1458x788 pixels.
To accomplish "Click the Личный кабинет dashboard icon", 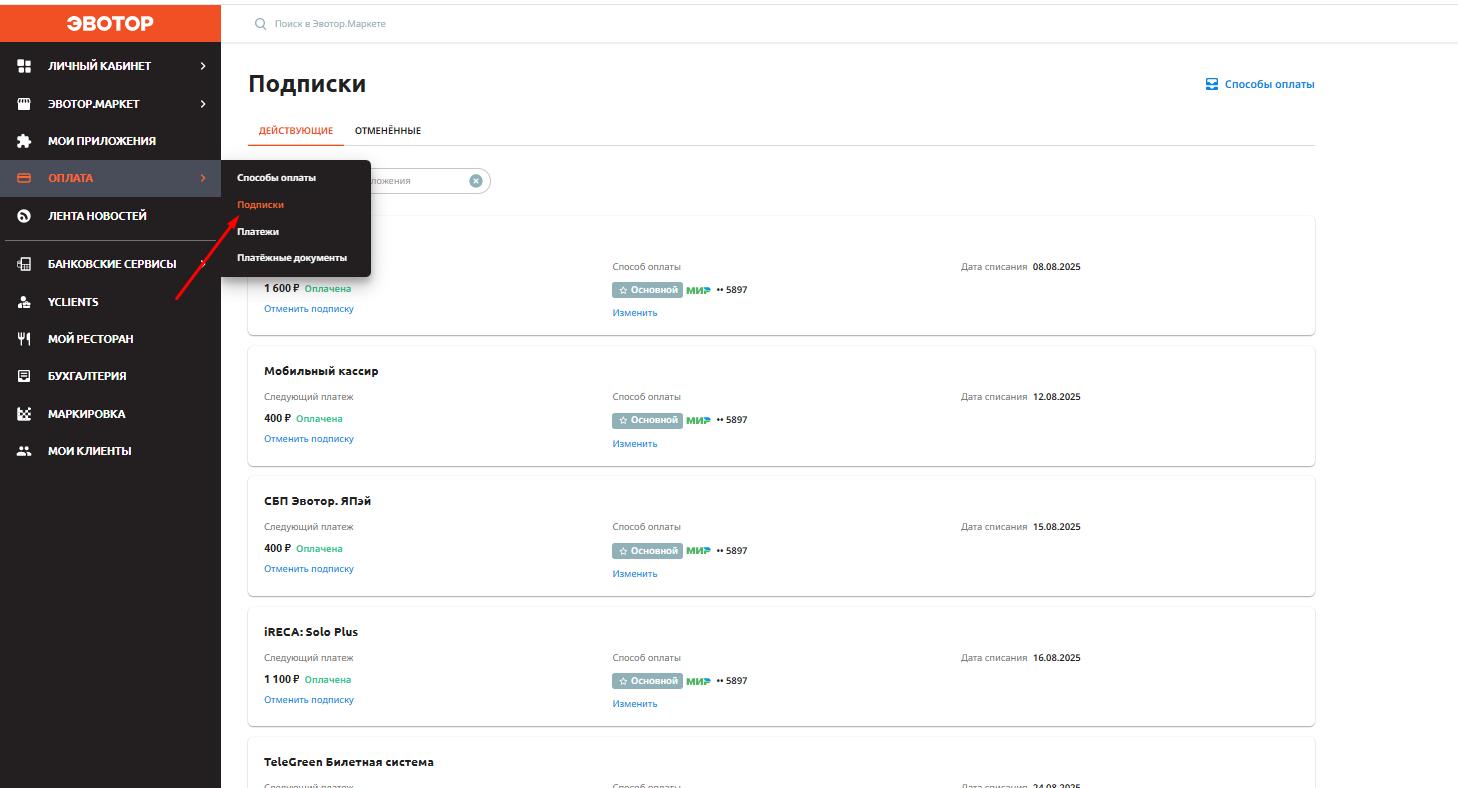I will click(x=25, y=66).
